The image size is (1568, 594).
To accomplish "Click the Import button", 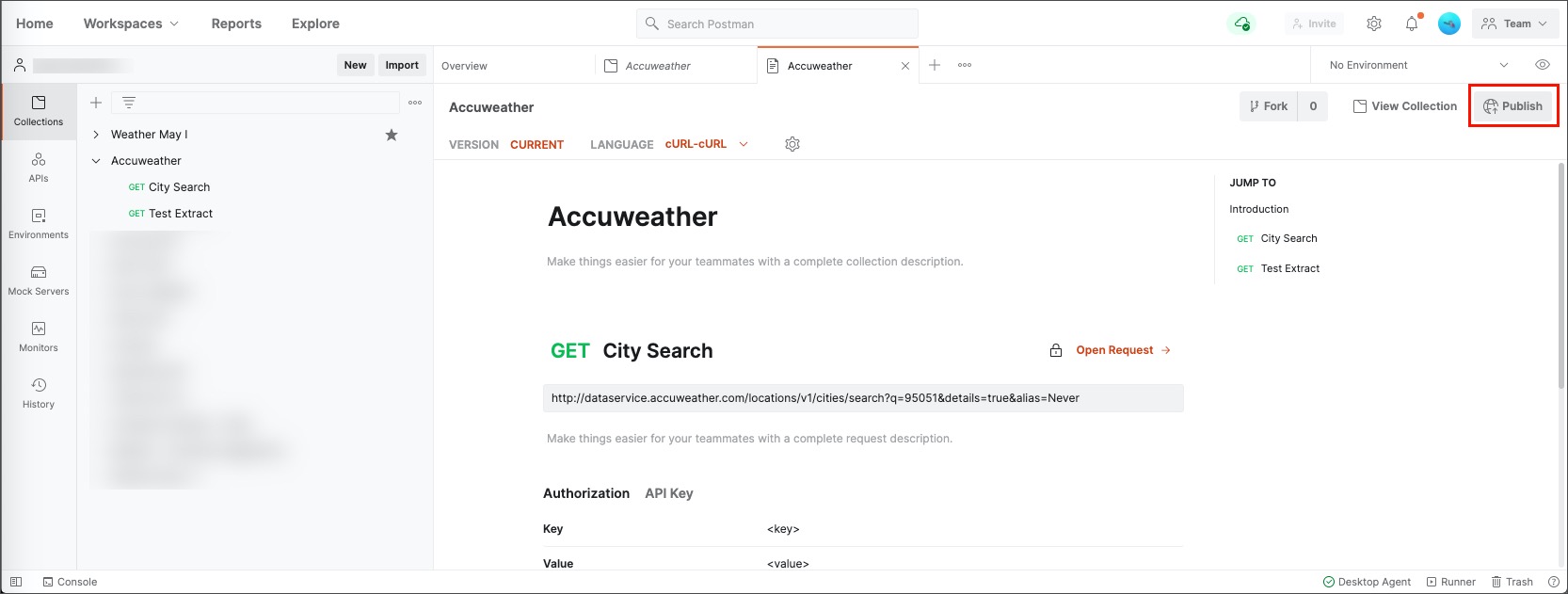I will tap(402, 65).
